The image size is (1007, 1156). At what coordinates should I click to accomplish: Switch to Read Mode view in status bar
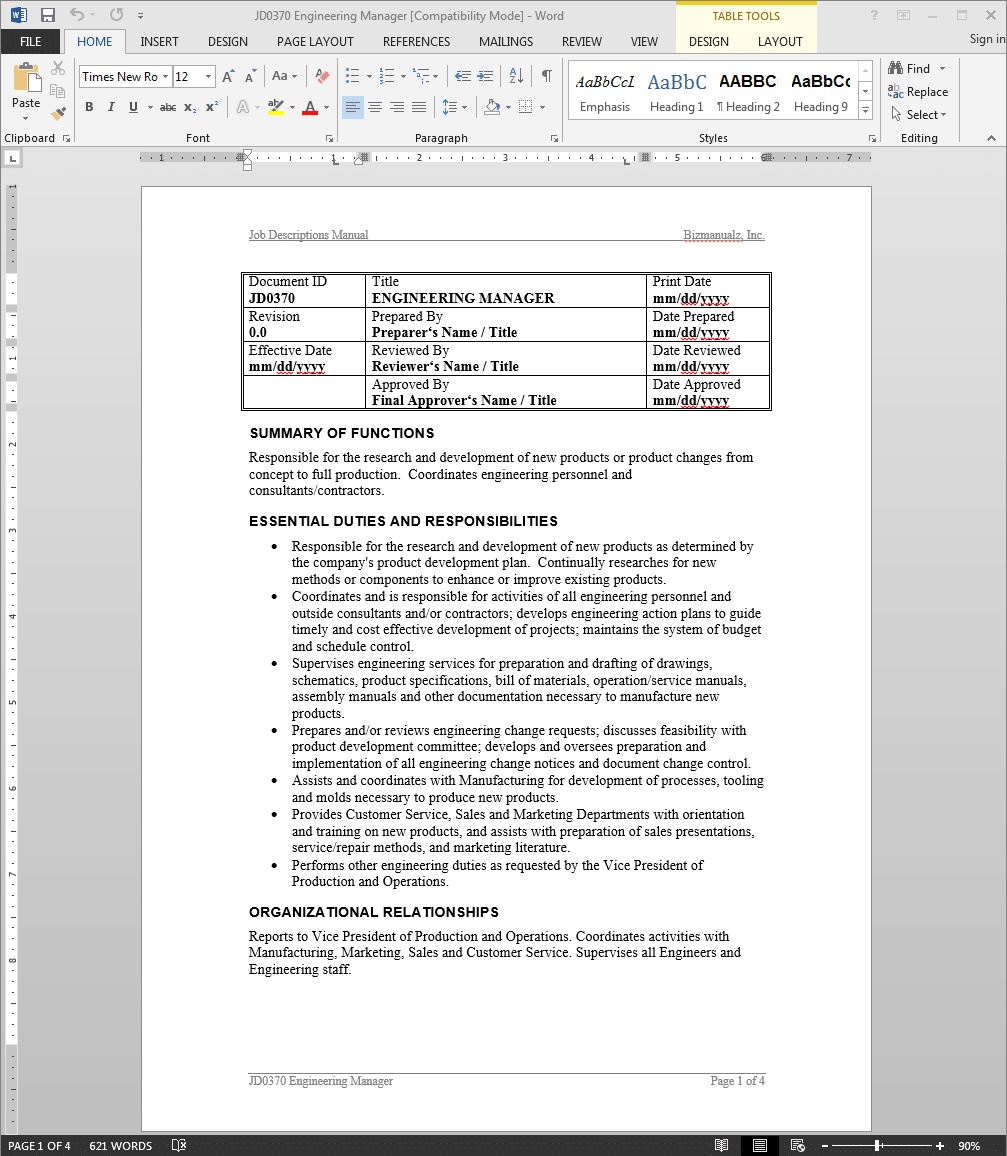722,1145
